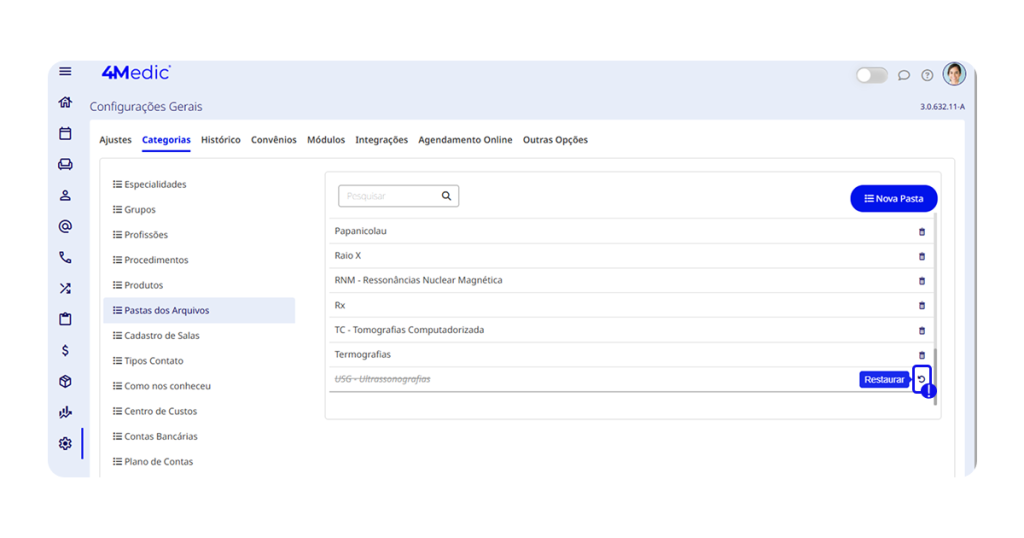This screenshot has height=538, width=1024.
Task: Click the phone icon in sidebar
Action: point(65,257)
